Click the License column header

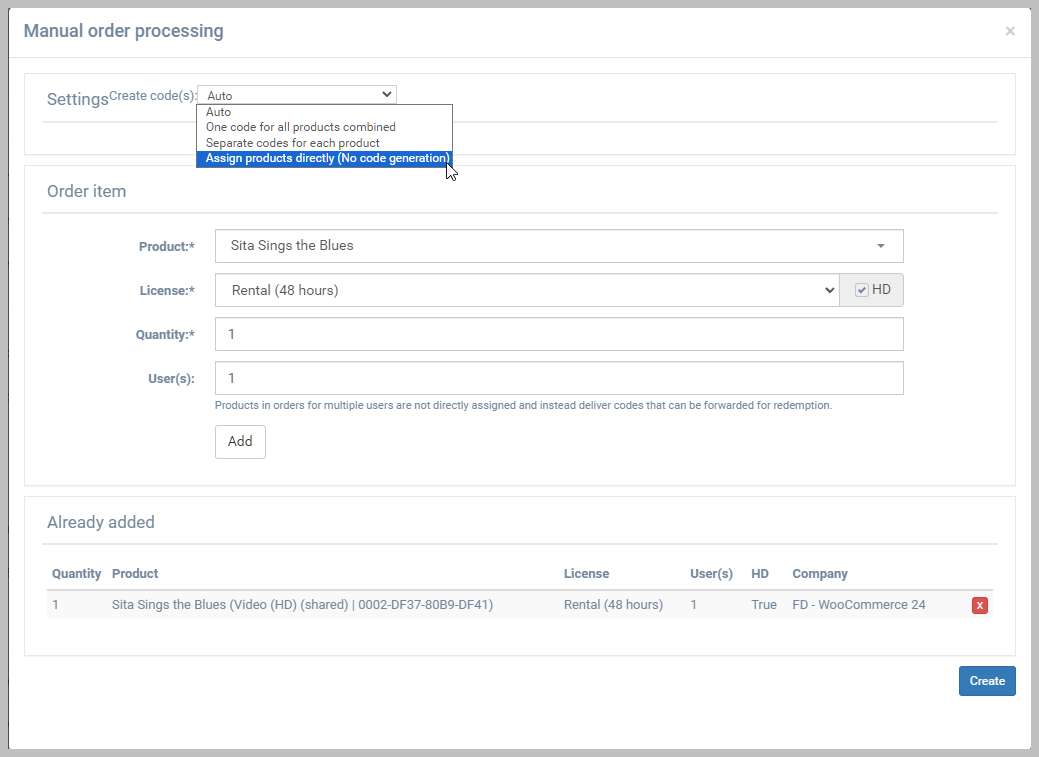click(586, 574)
